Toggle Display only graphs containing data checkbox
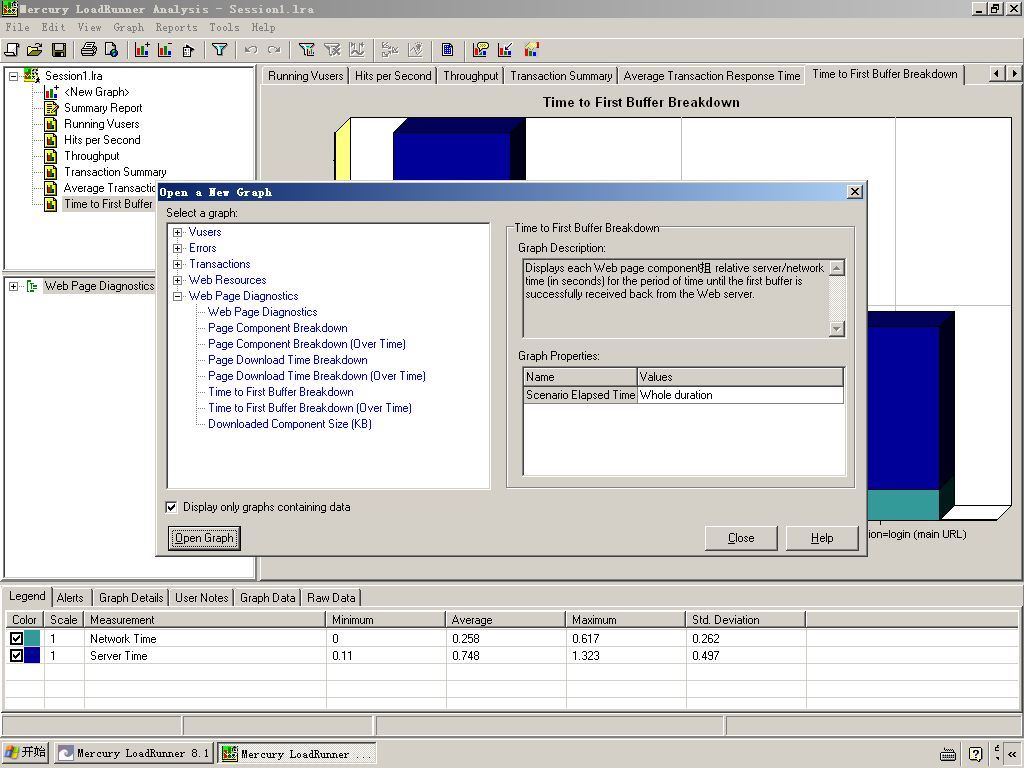 pyautogui.click(x=171, y=507)
